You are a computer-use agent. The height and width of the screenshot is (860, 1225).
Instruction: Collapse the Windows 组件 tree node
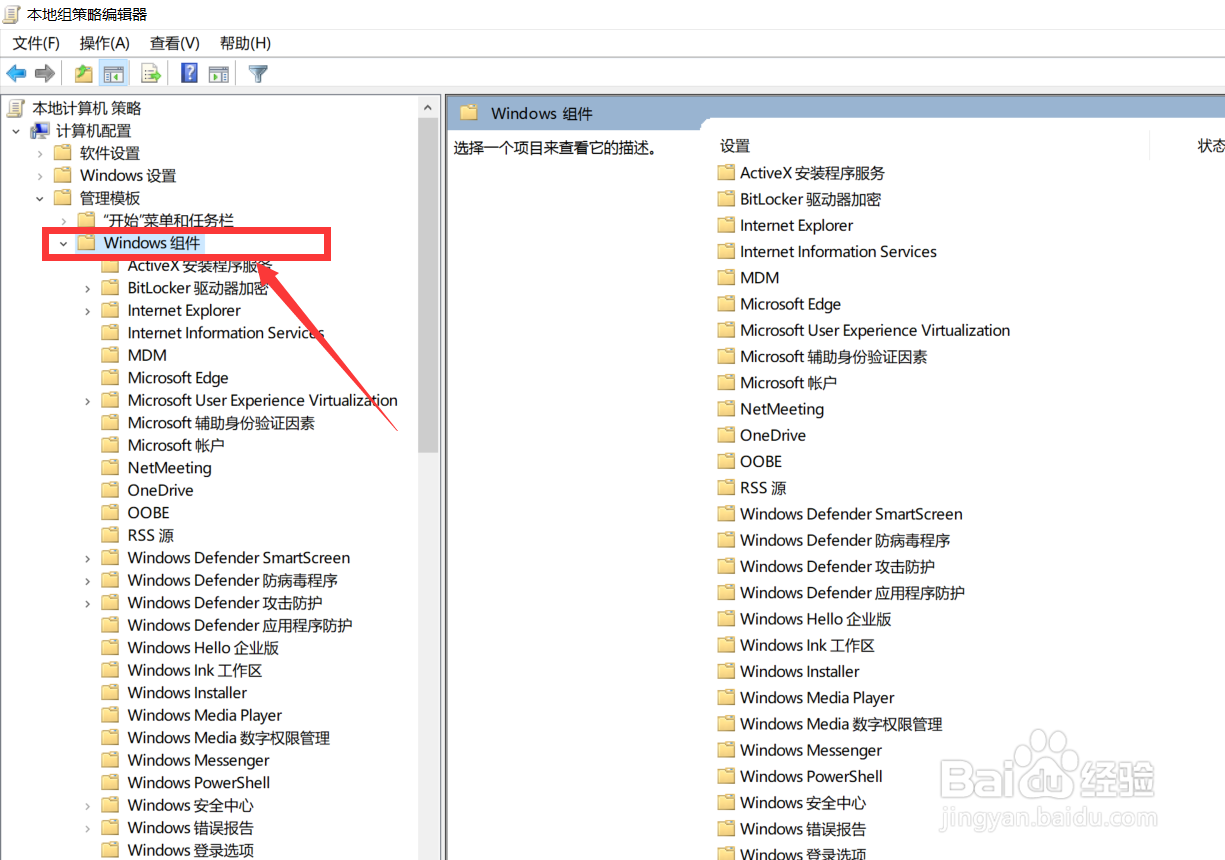click(x=64, y=243)
